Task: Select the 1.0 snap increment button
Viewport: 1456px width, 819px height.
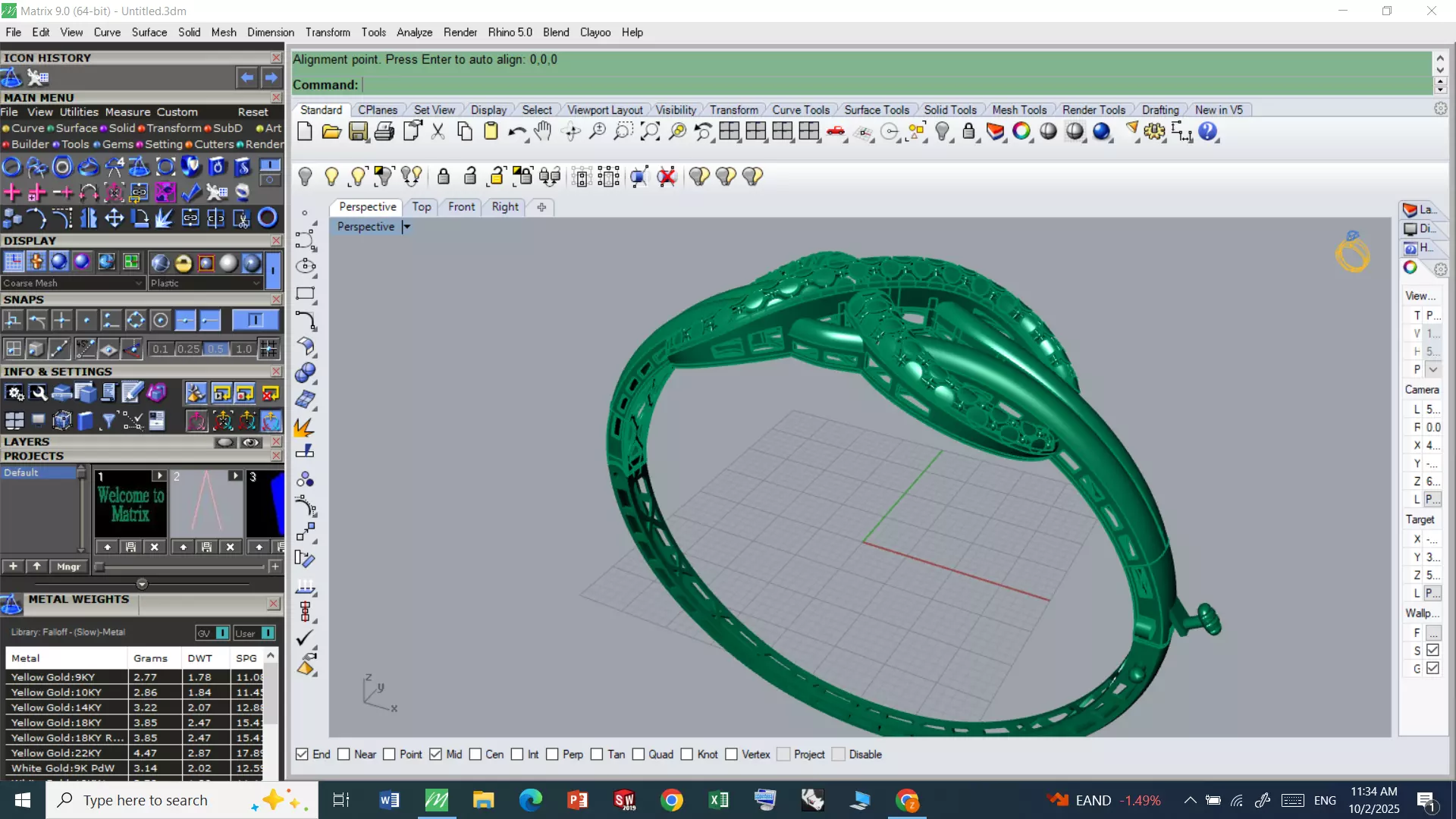Action: point(243,350)
